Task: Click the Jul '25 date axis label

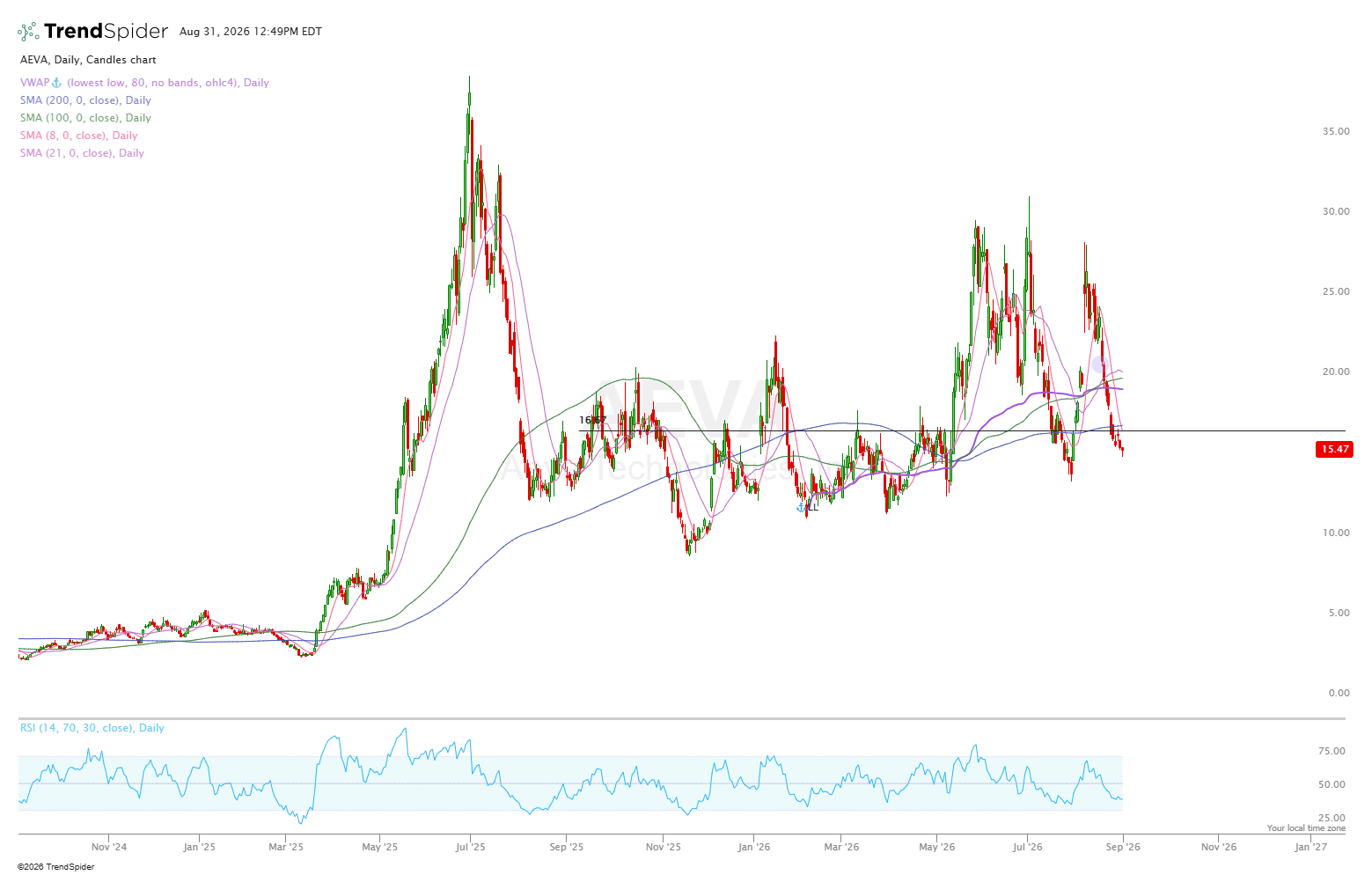Action: click(470, 848)
